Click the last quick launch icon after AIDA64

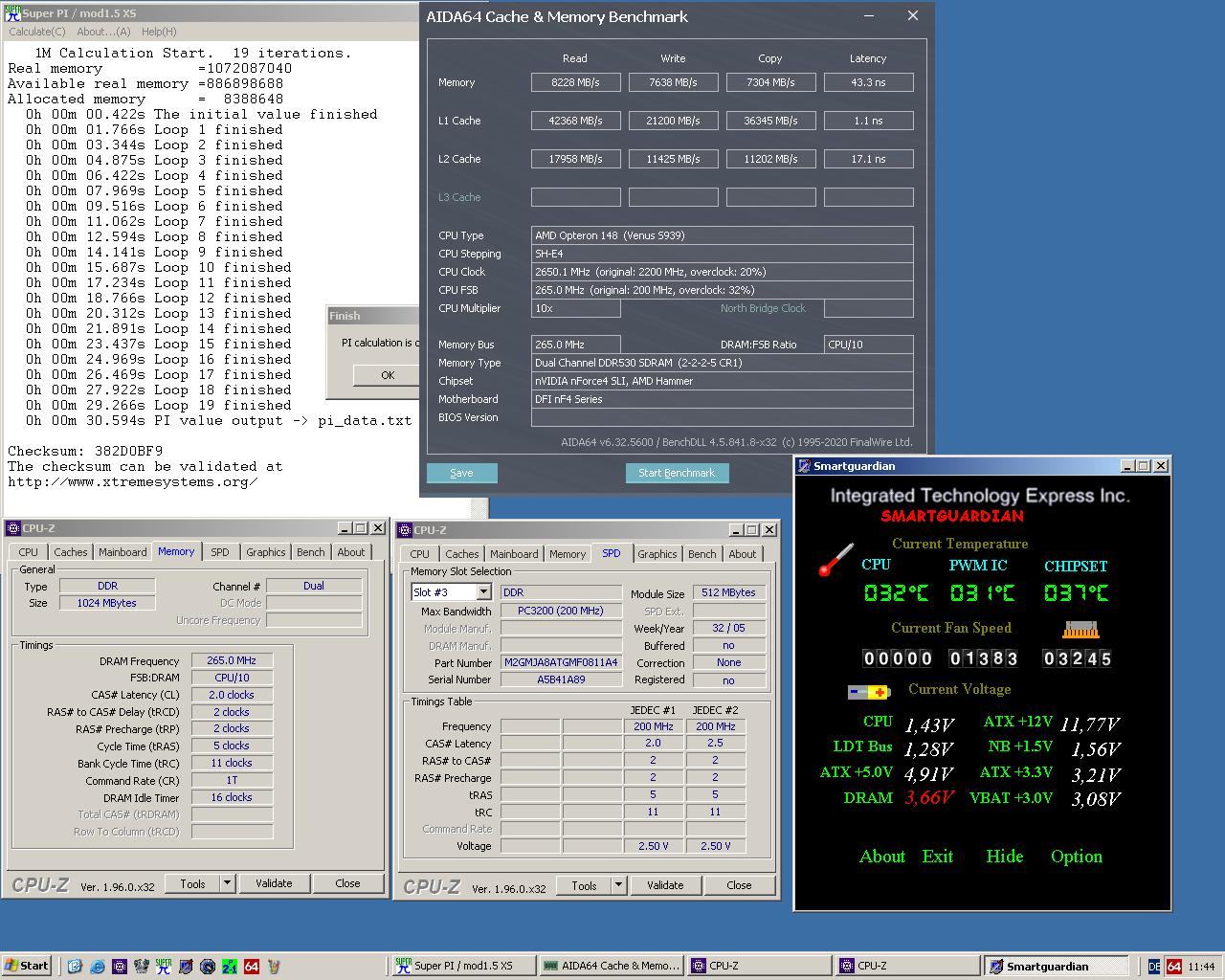[274, 966]
